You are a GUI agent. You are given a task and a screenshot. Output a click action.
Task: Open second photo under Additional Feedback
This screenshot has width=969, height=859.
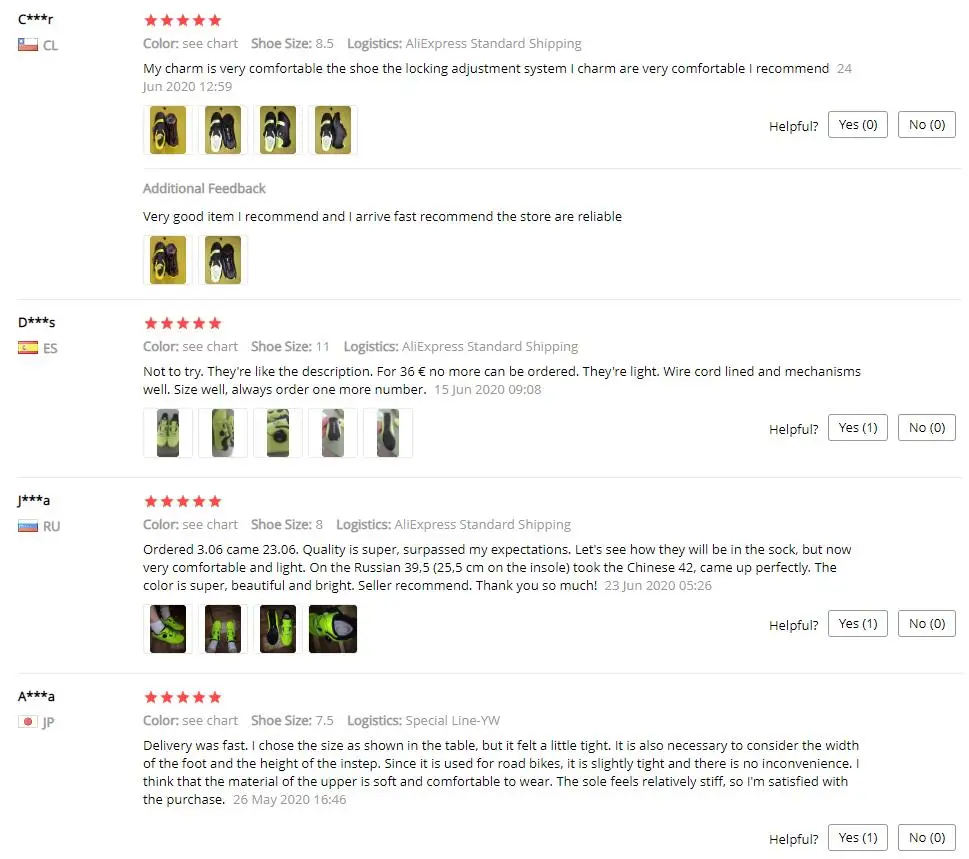(x=222, y=260)
